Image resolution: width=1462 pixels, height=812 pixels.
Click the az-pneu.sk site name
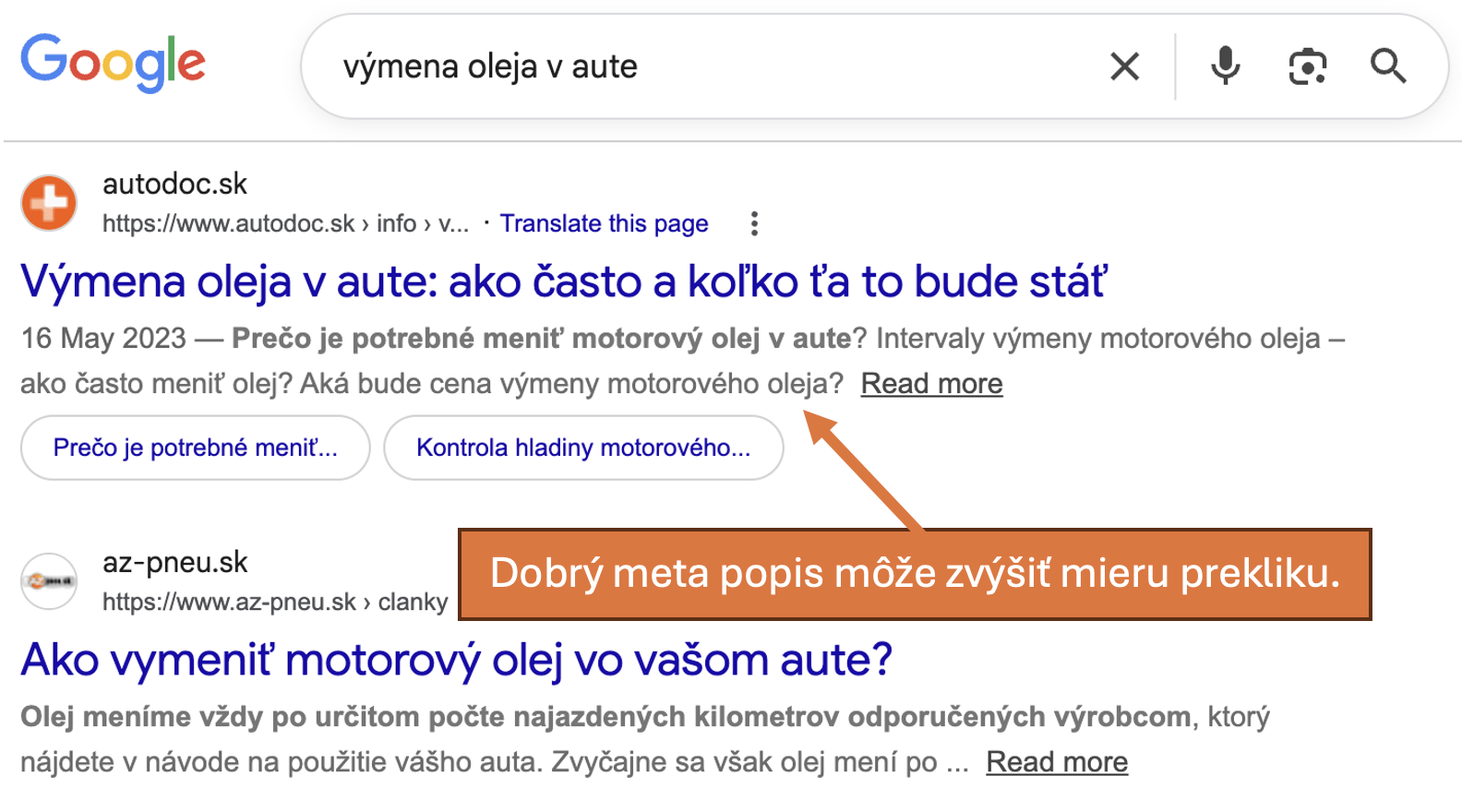(x=174, y=562)
